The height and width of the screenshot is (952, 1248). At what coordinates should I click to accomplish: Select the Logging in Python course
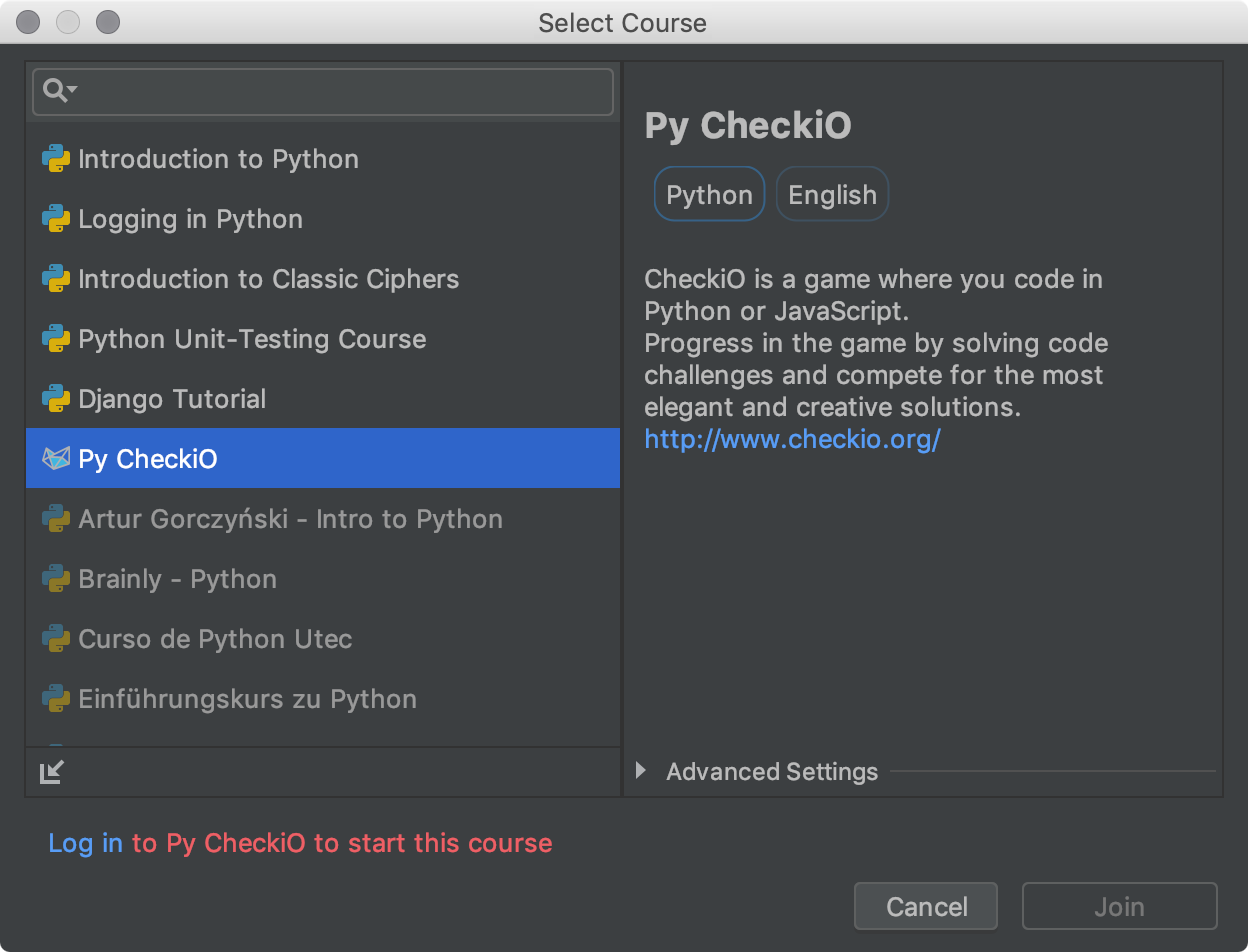pyautogui.click(x=323, y=219)
